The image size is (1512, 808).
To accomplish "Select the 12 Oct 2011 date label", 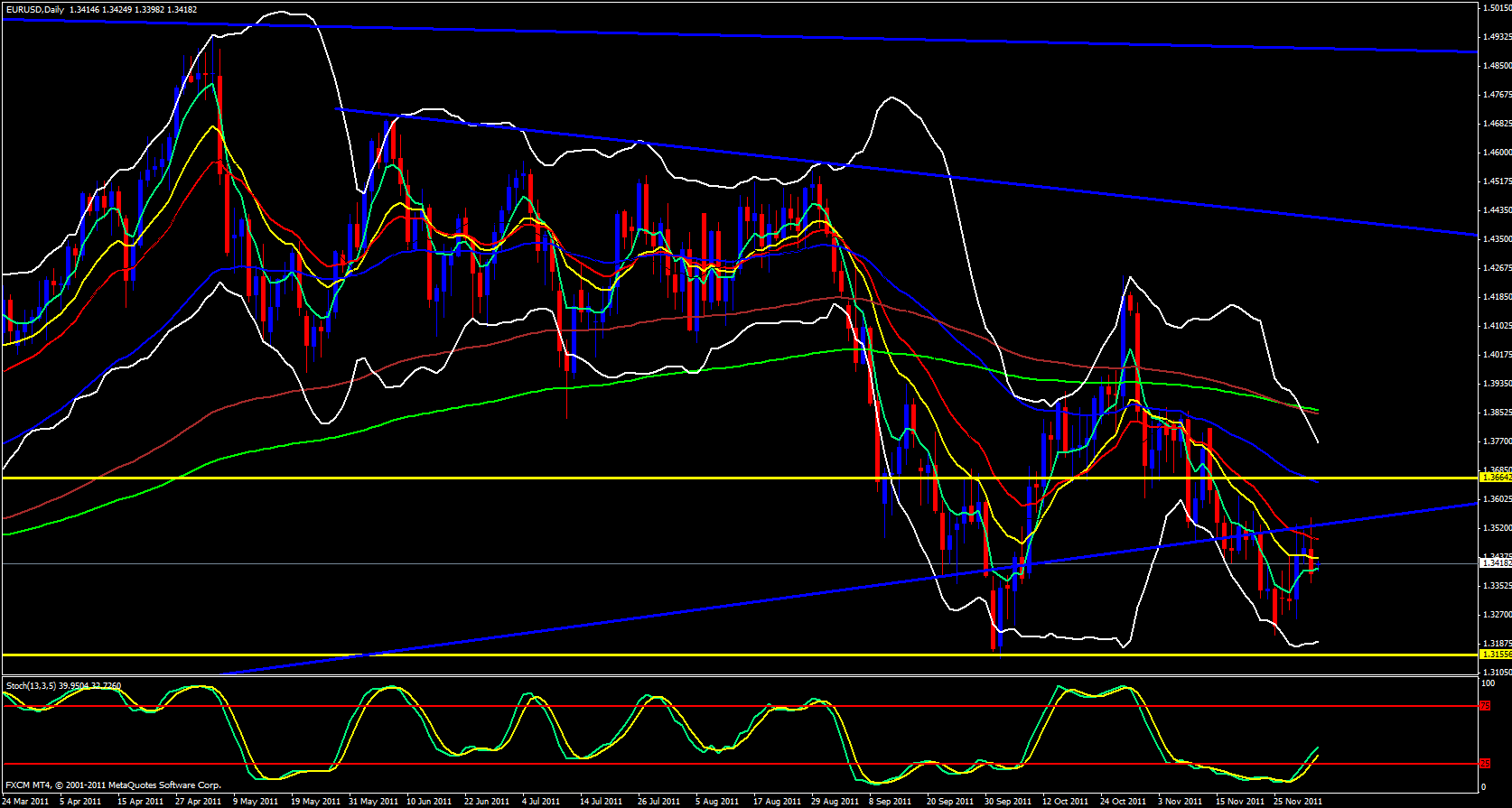I will 1065,801.
